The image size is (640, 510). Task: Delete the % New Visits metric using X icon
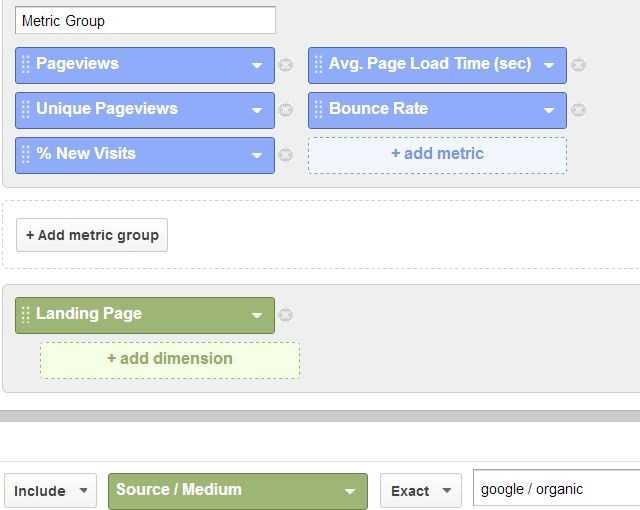[286, 155]
